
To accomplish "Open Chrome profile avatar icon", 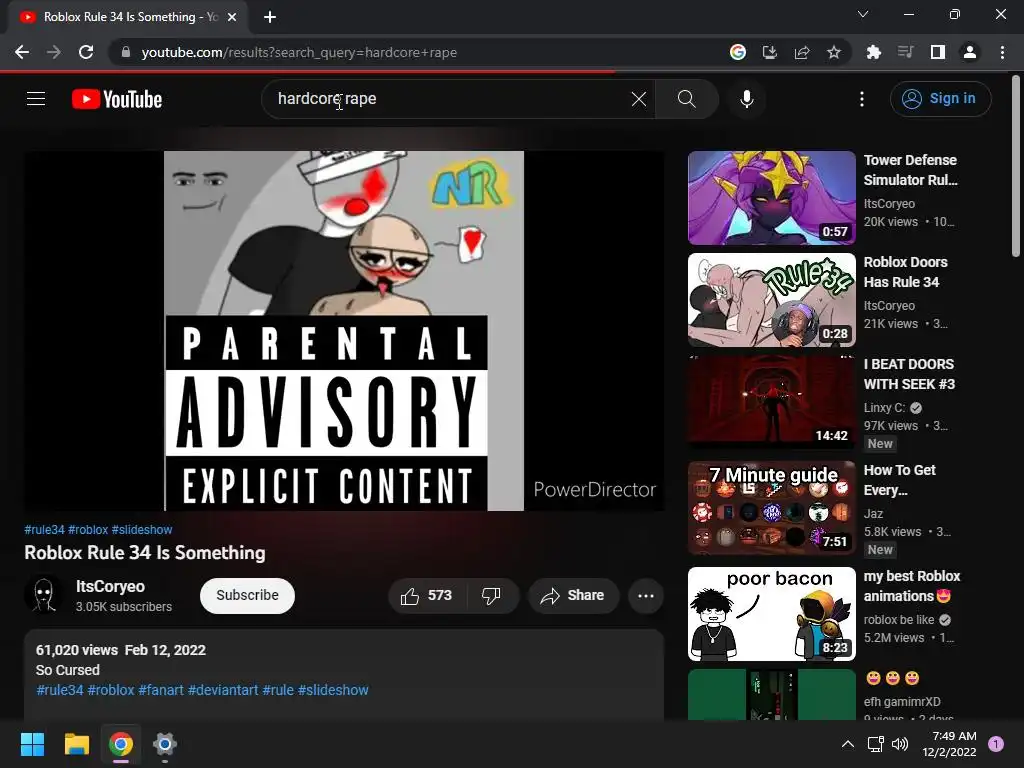I will click(x=970, y=52).
